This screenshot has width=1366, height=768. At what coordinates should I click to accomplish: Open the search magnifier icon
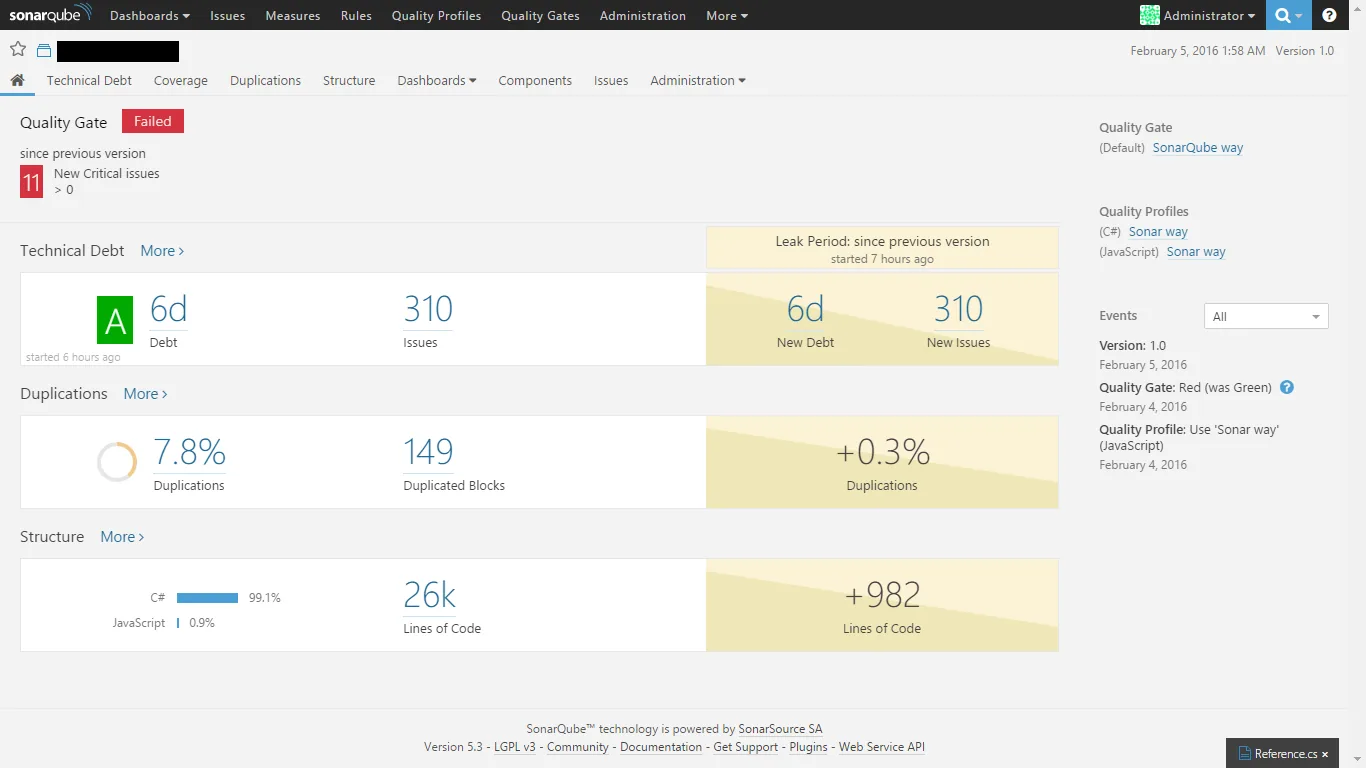[1282, 15]
